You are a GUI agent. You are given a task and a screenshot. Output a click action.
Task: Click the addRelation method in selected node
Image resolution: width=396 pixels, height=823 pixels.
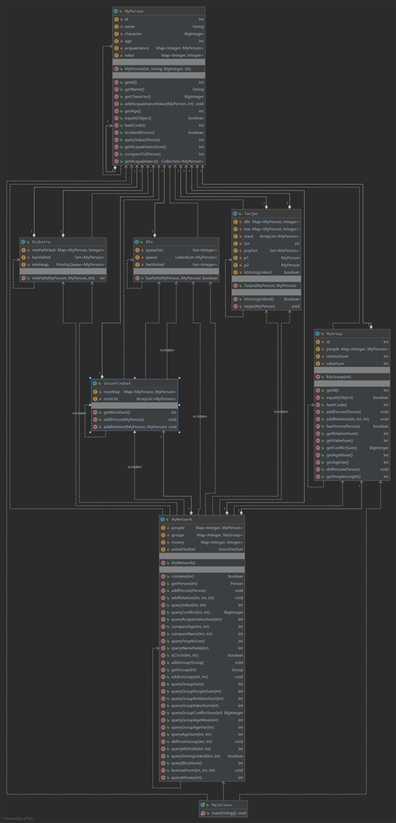pyautogui.click(x=135, y=427)
